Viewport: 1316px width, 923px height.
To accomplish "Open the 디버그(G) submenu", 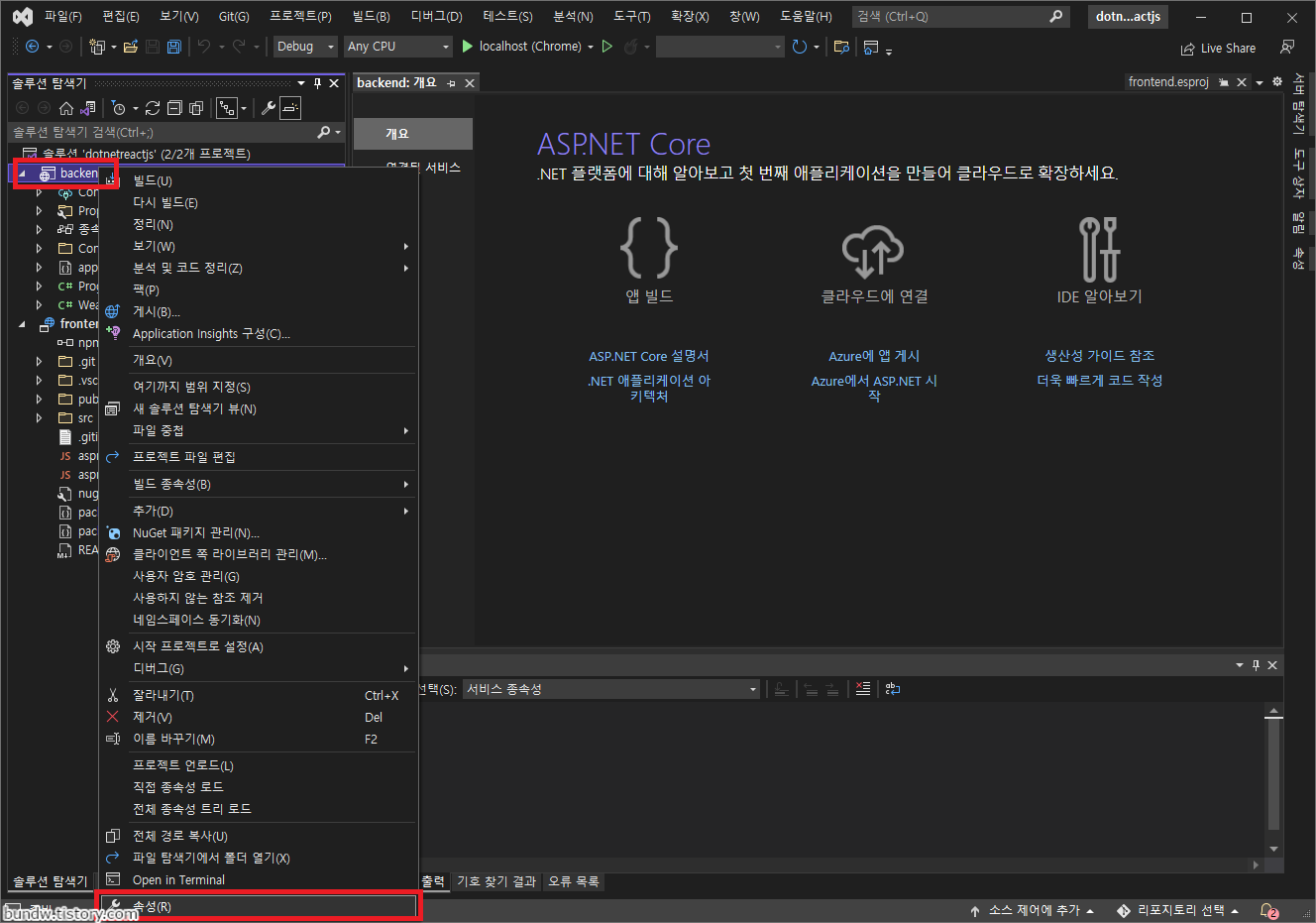I will click(x=259, y=668).
